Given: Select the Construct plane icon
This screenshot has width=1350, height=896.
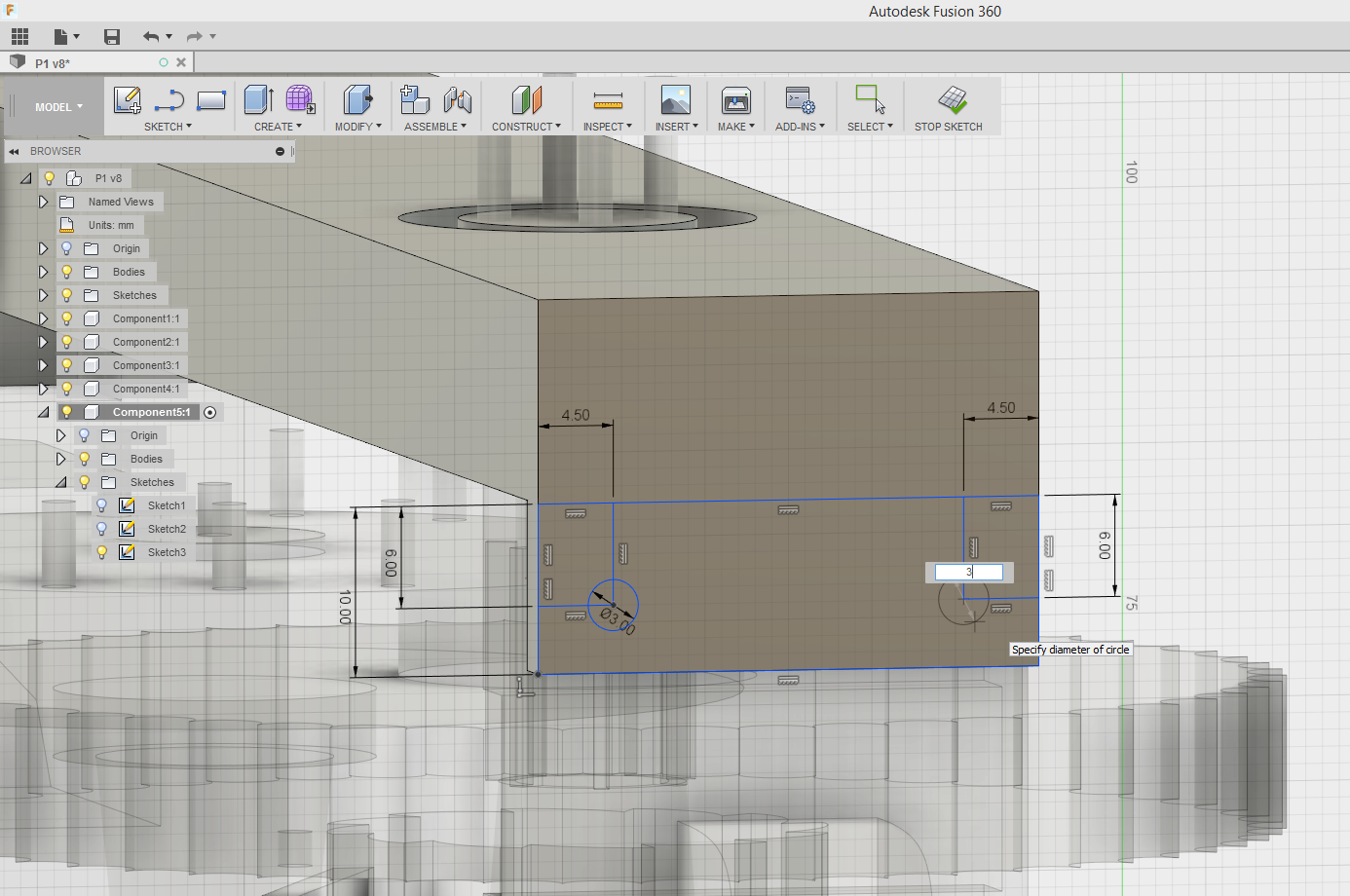Looking at the screenshot, I should click(x=526, y=99).
